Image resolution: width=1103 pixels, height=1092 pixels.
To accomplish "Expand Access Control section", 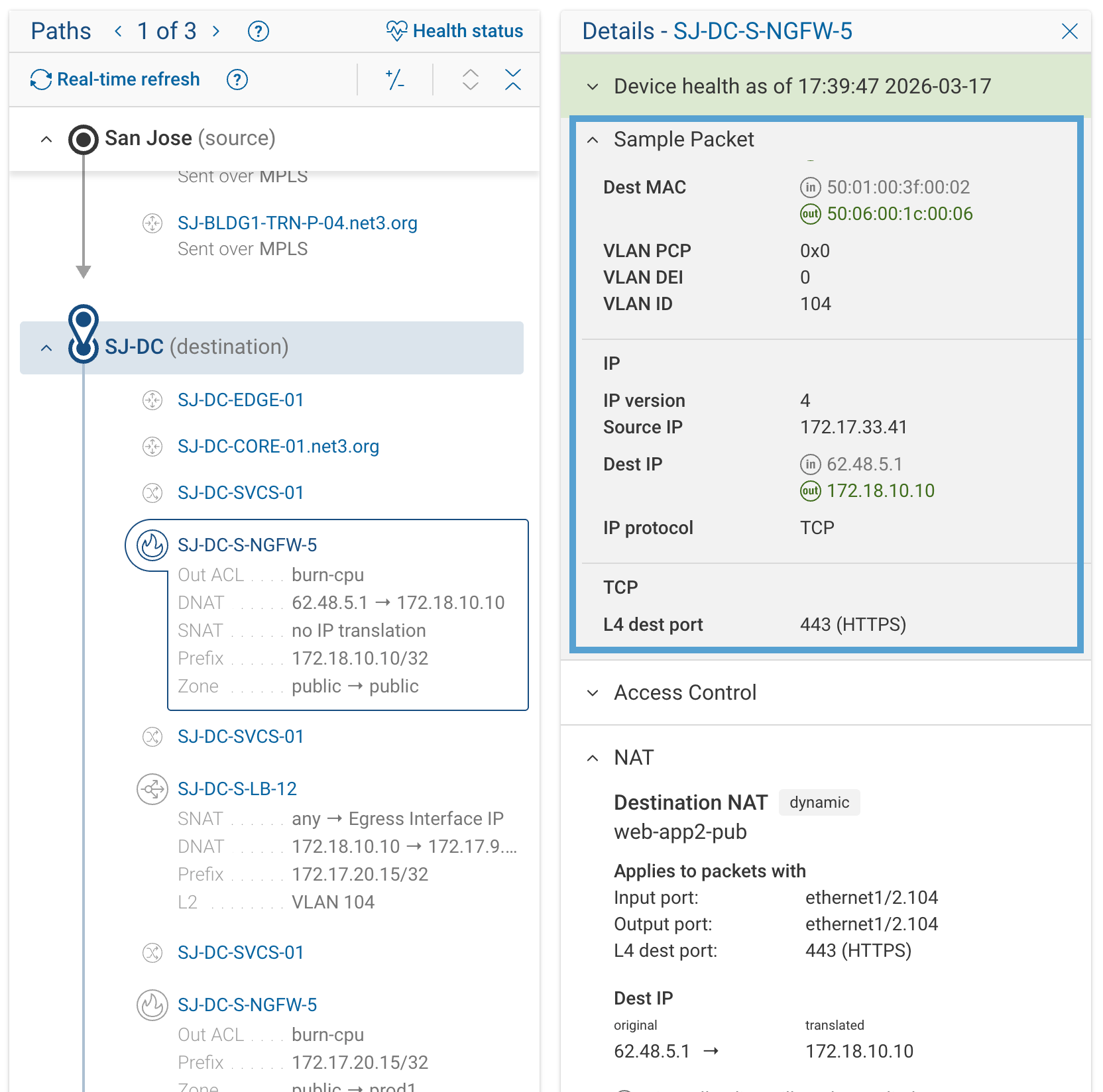I will coord(593,693).
